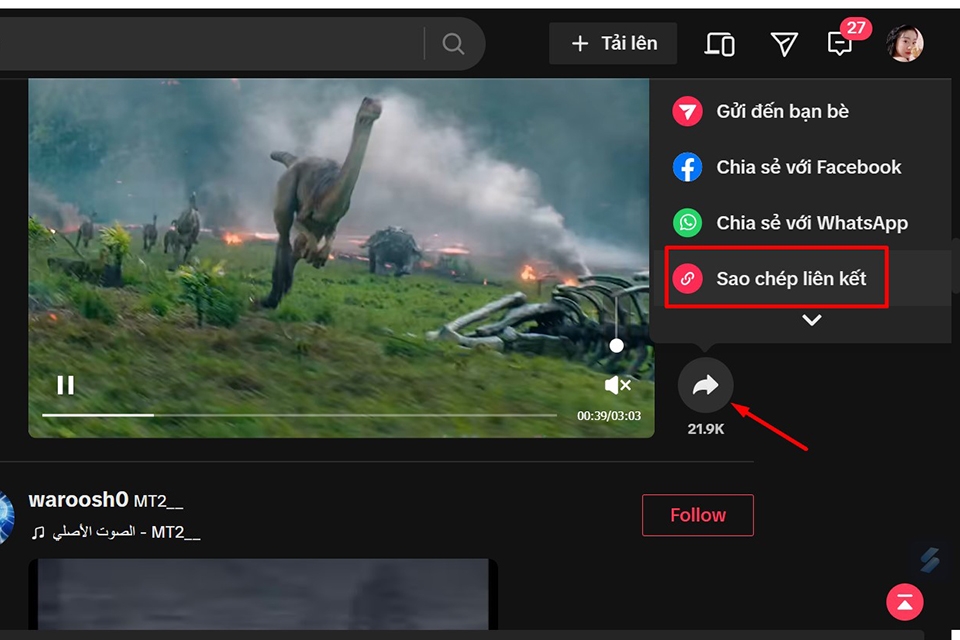Pause the playing video
The height and width of the screenshot is (640, 960).
pos(66,384)
